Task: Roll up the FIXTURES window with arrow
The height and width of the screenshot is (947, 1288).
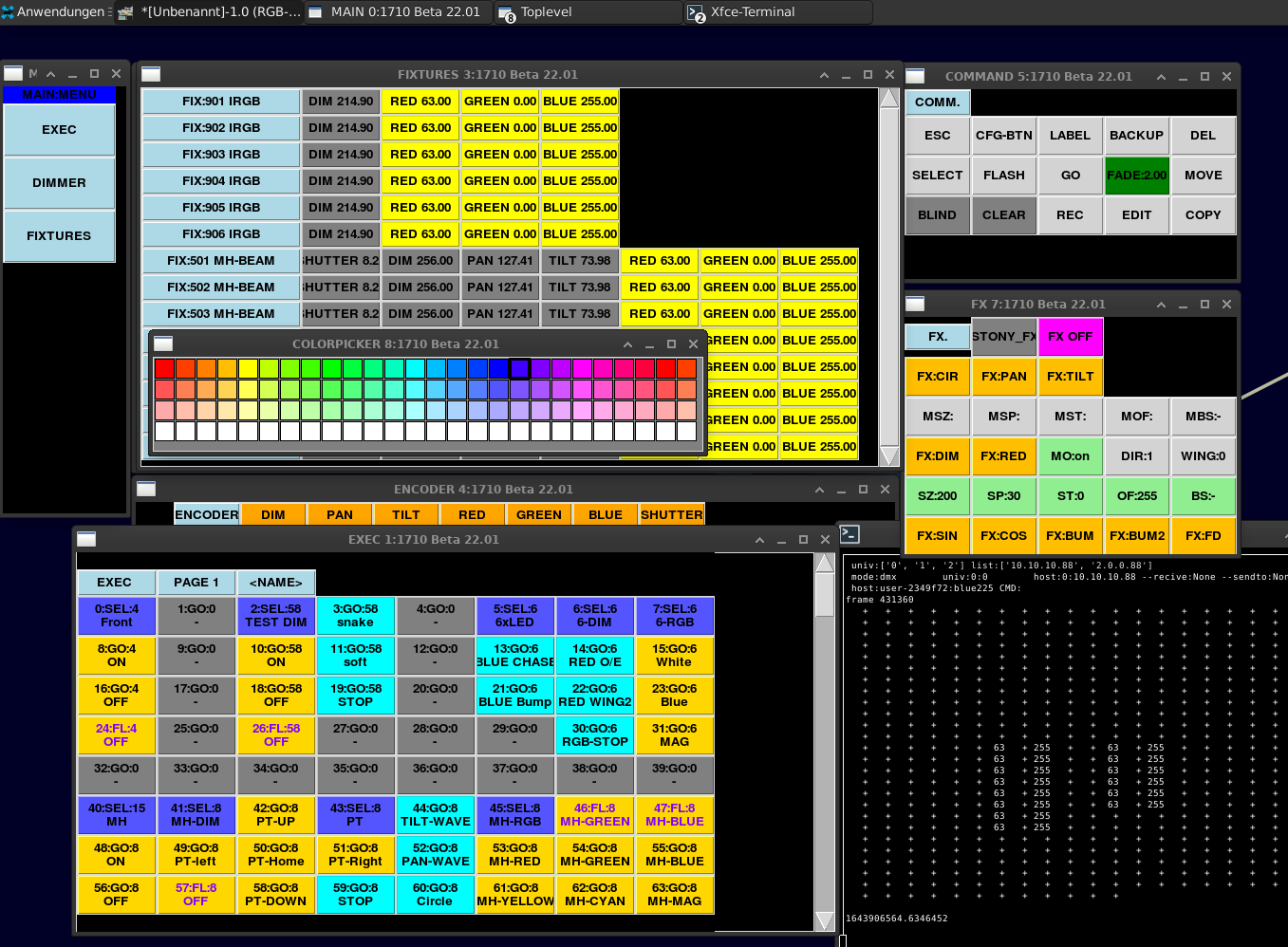Action: coord(824,75)
